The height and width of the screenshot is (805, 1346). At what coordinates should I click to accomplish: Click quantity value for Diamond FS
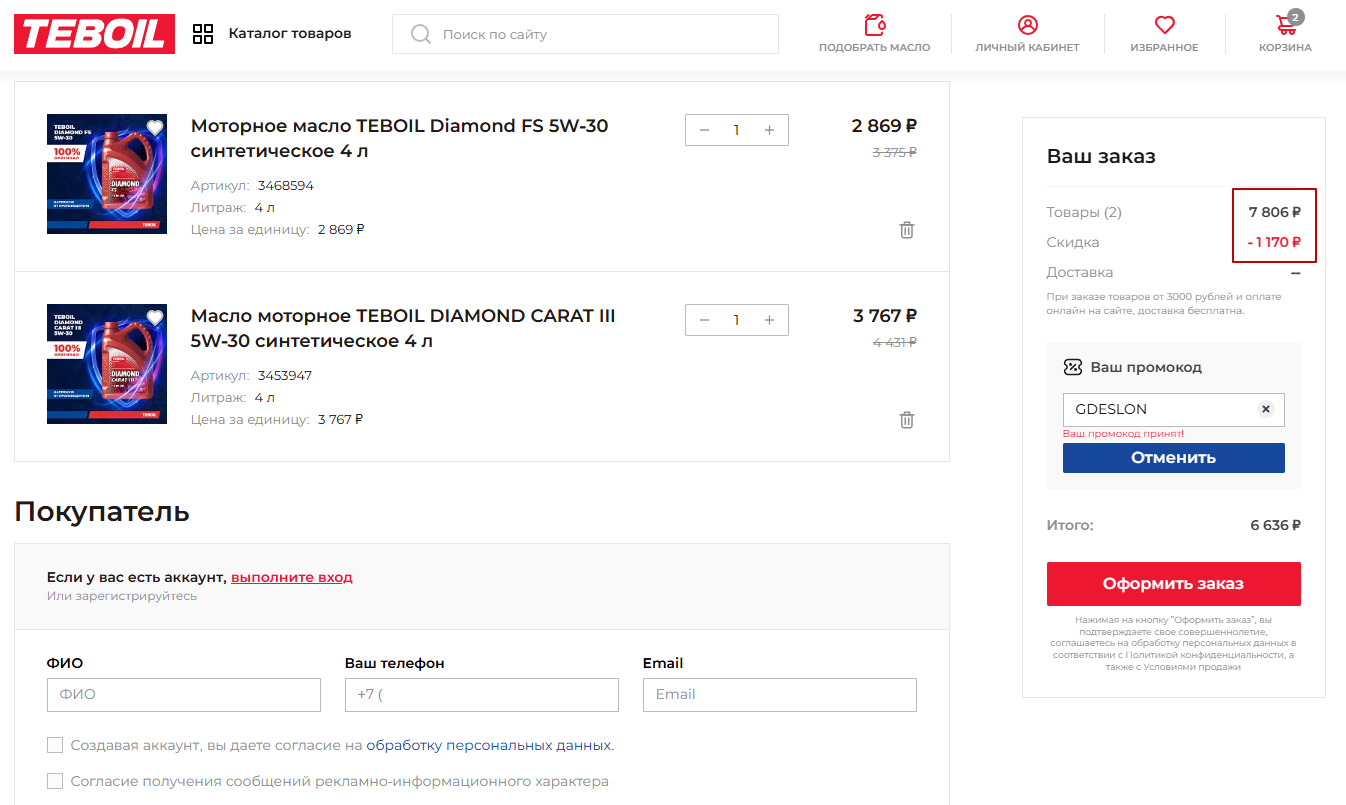click(x=737, y=130)
